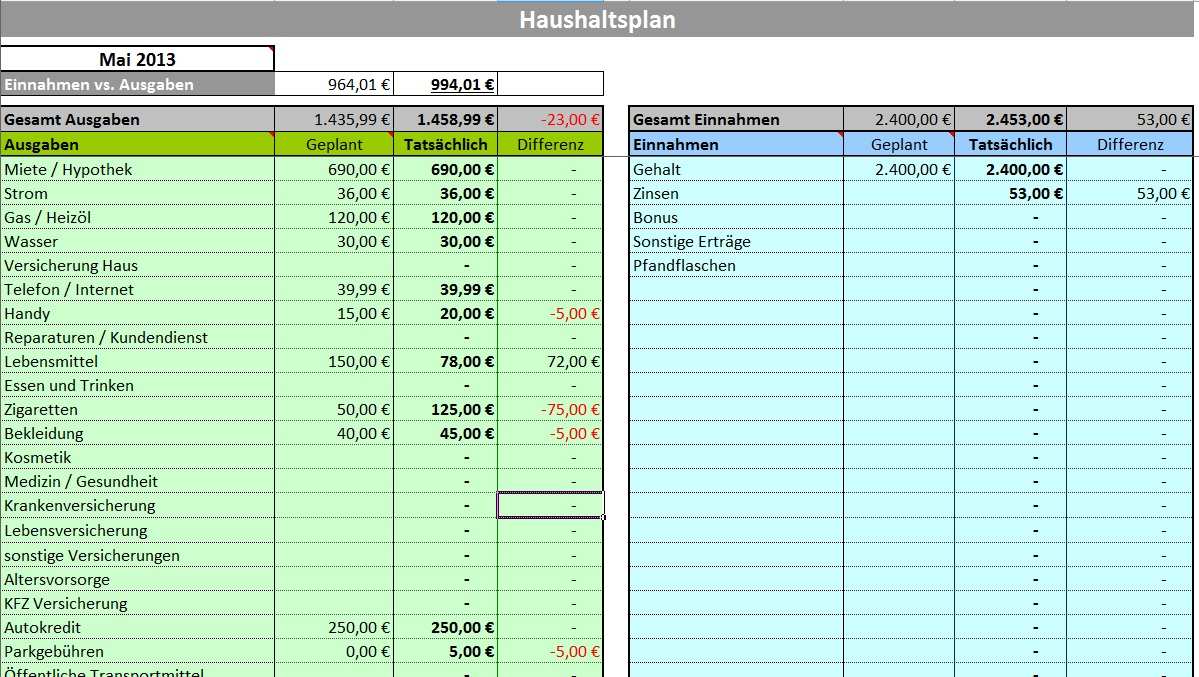This screenshot has height=677, width=1199.
Task: Select Lebensmittel actual value 78,00 €
Action: click(446, 362)
